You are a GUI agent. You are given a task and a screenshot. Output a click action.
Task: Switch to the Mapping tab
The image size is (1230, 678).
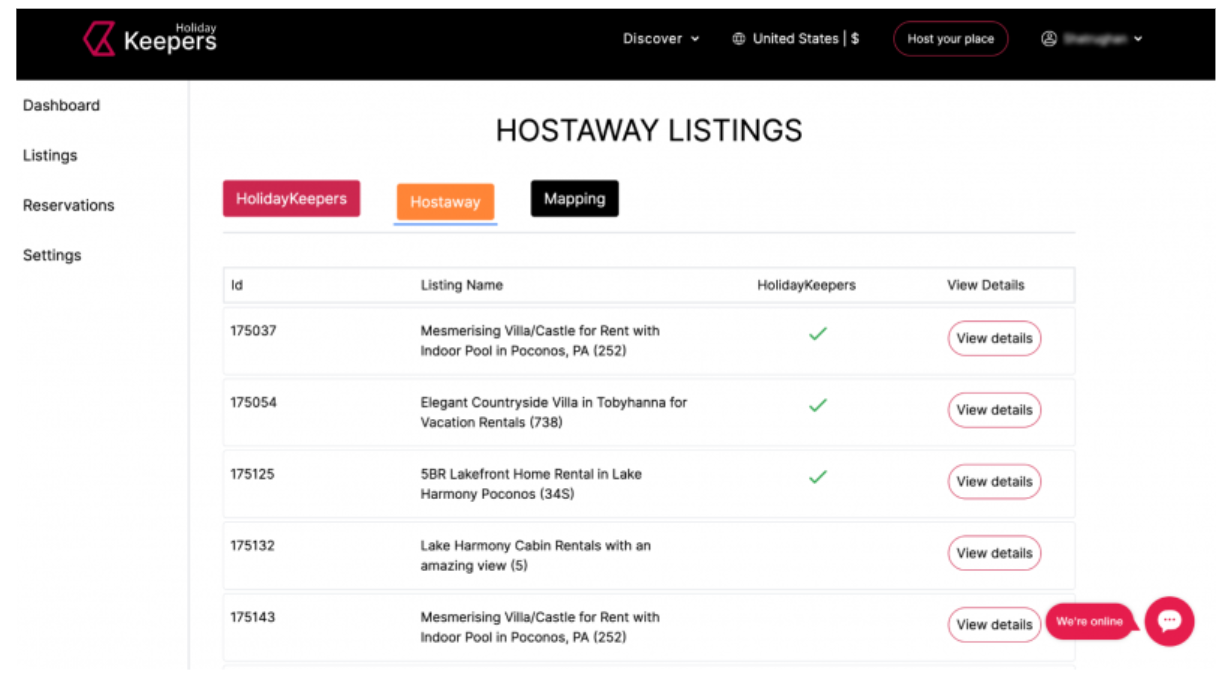575,198
